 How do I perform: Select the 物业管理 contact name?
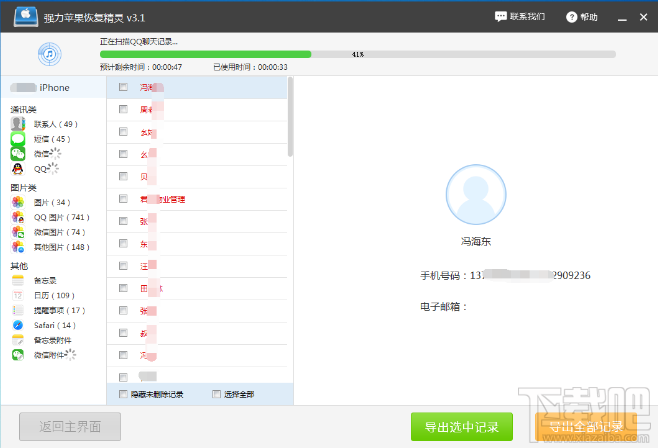(x=162, y=199)
